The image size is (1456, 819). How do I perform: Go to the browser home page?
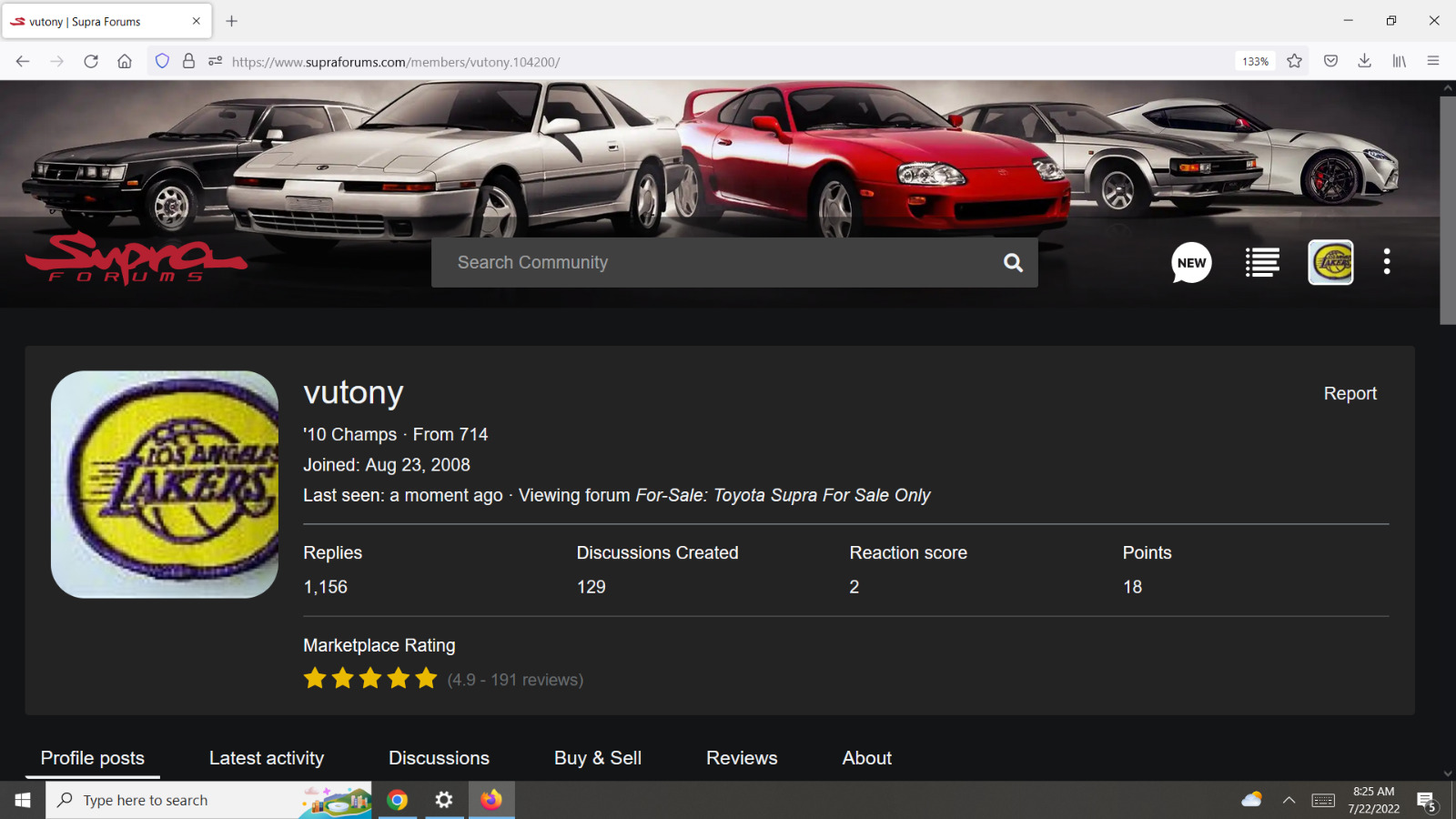pos(125,61)
